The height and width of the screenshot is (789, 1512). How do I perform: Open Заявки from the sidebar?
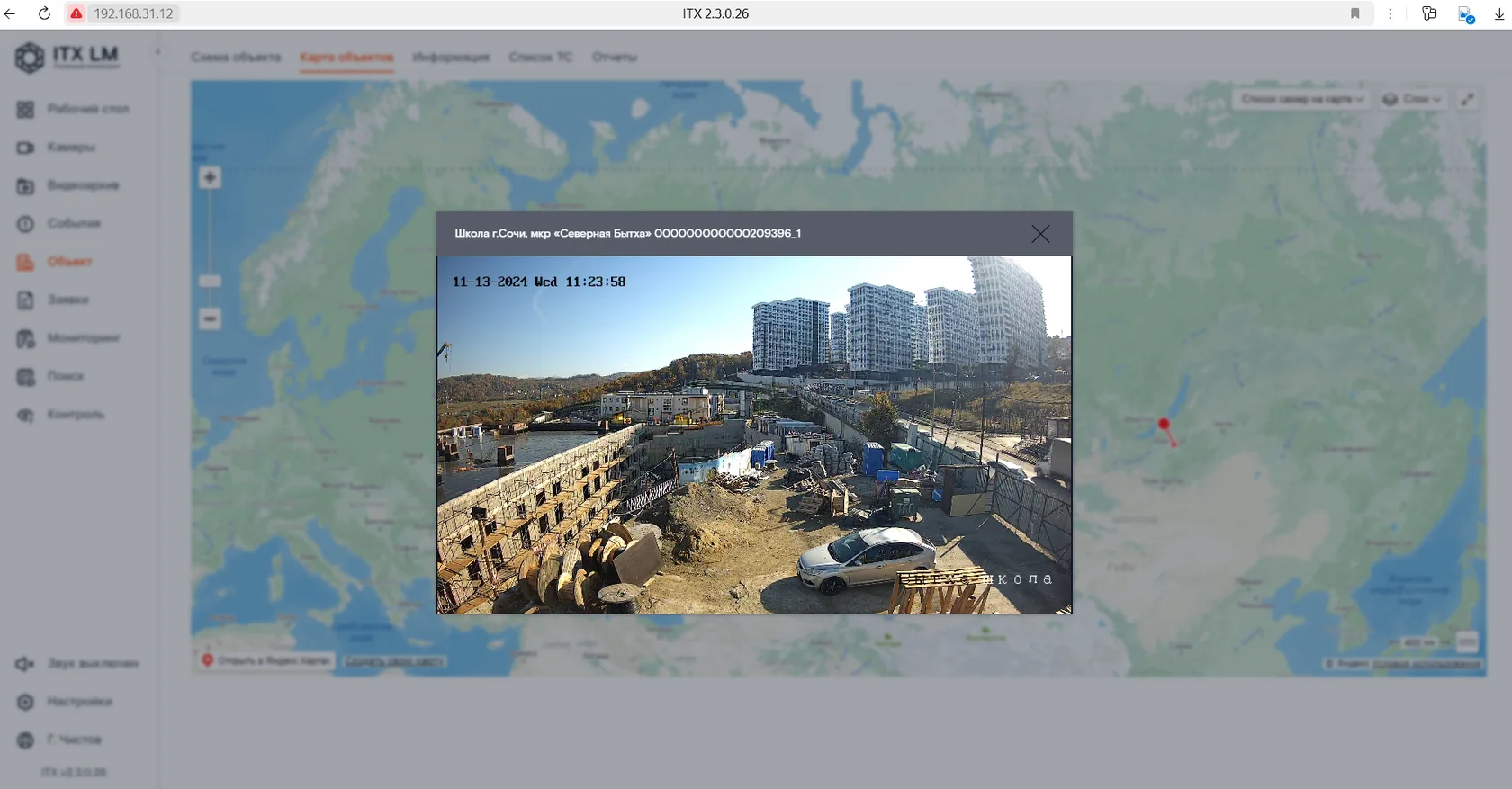[x=67, y=300]
